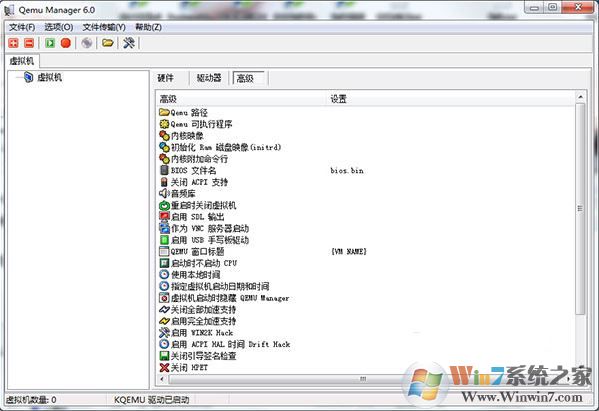Click the 音频库 speaker icon
The width and height of the screenshot is (599, 411).
(x=164, y=193)
